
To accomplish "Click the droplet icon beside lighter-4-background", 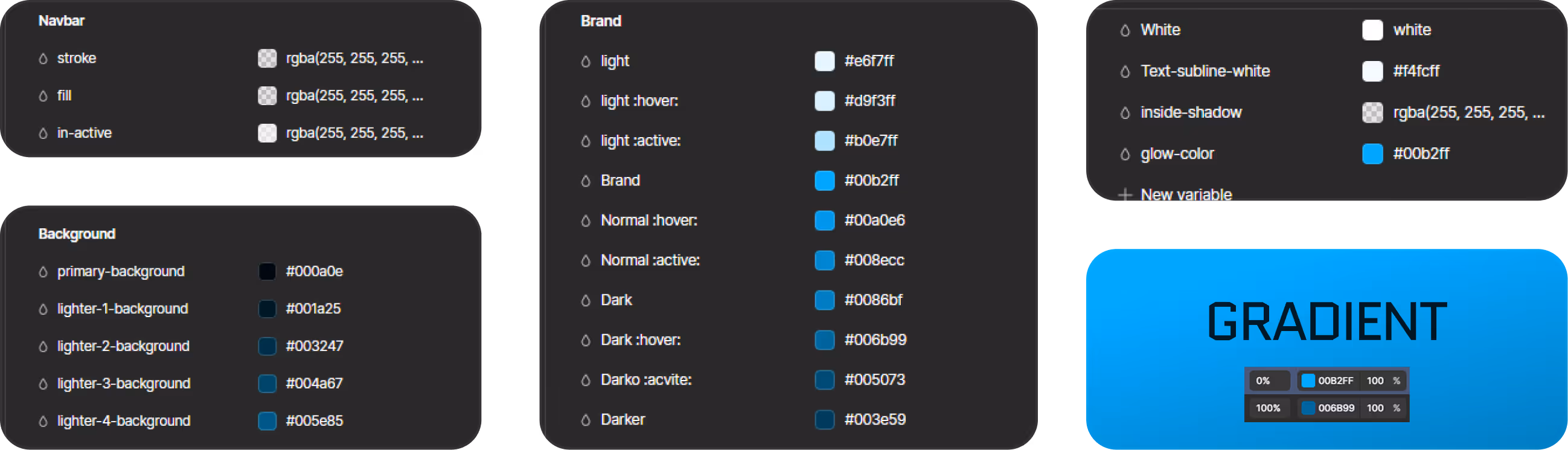I will [x=43, y=422].
